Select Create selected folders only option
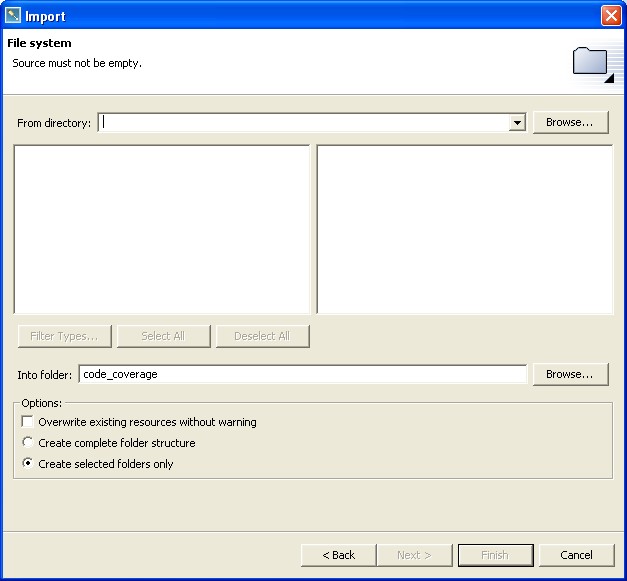Image resolution: width=627 pixels, height=581 pixels. [x=28, y=464]
